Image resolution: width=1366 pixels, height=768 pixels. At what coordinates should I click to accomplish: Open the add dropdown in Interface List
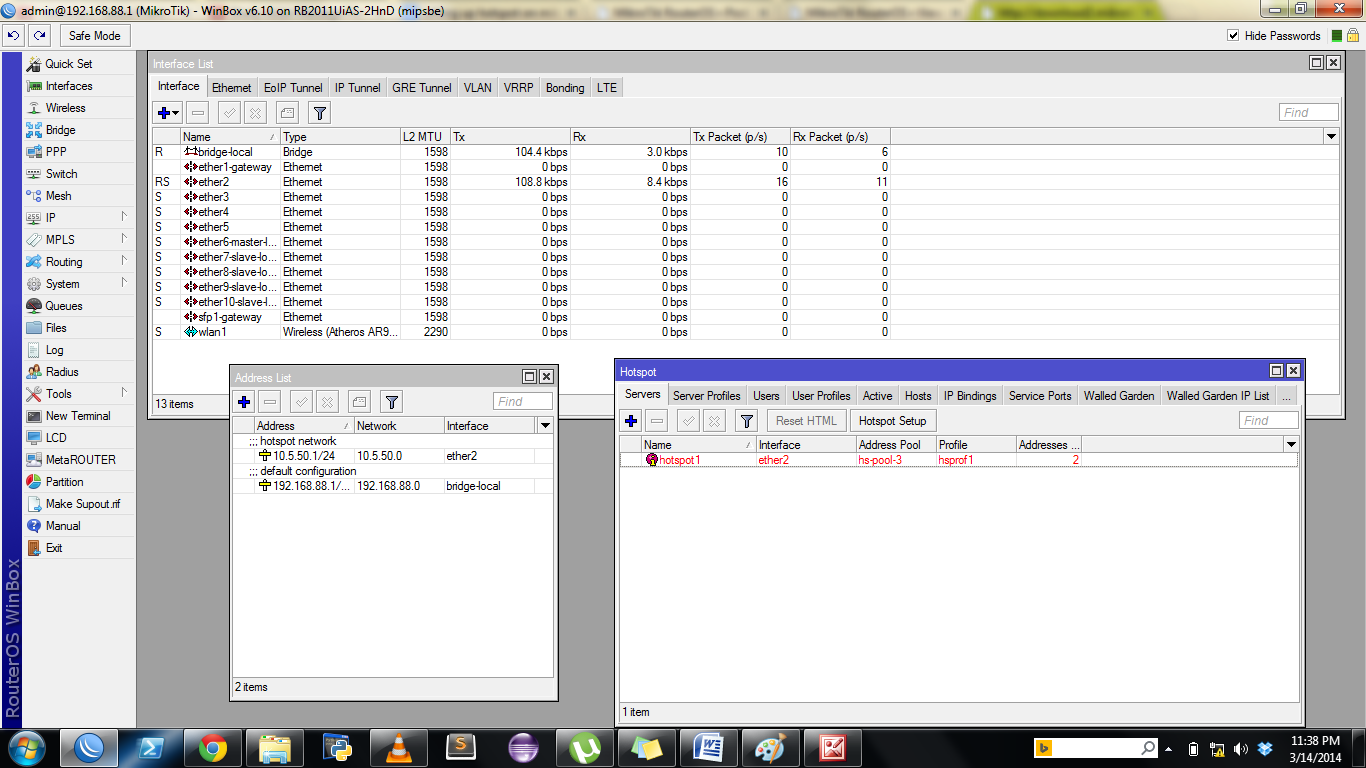168,113
